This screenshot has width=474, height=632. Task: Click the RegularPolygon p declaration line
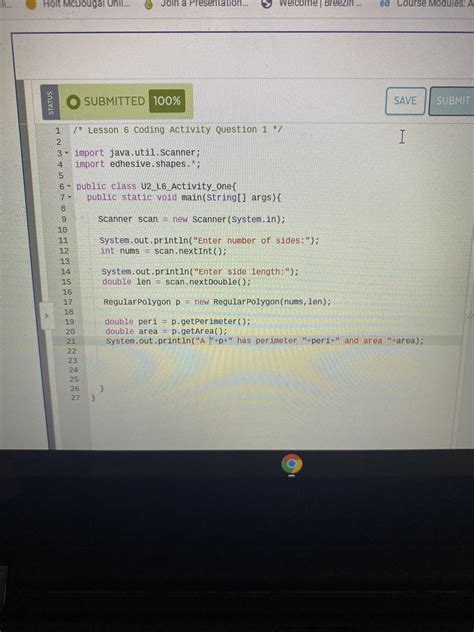pos(217,302)
